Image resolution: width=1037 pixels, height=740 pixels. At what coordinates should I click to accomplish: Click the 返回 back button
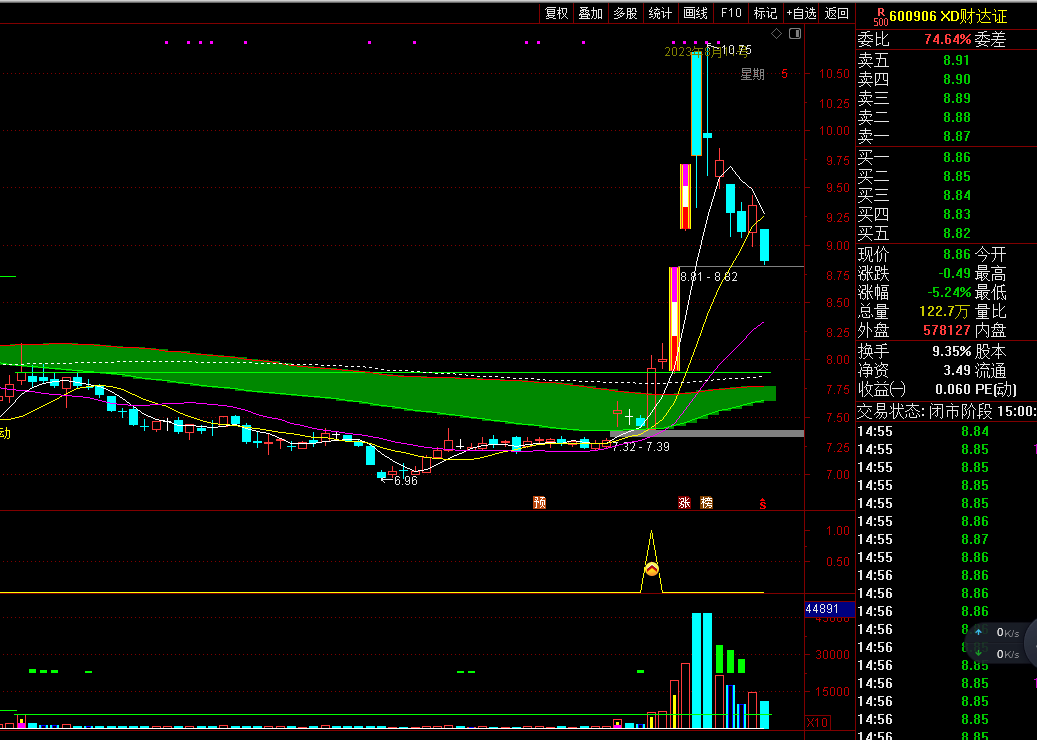click(x=837, y=13)
